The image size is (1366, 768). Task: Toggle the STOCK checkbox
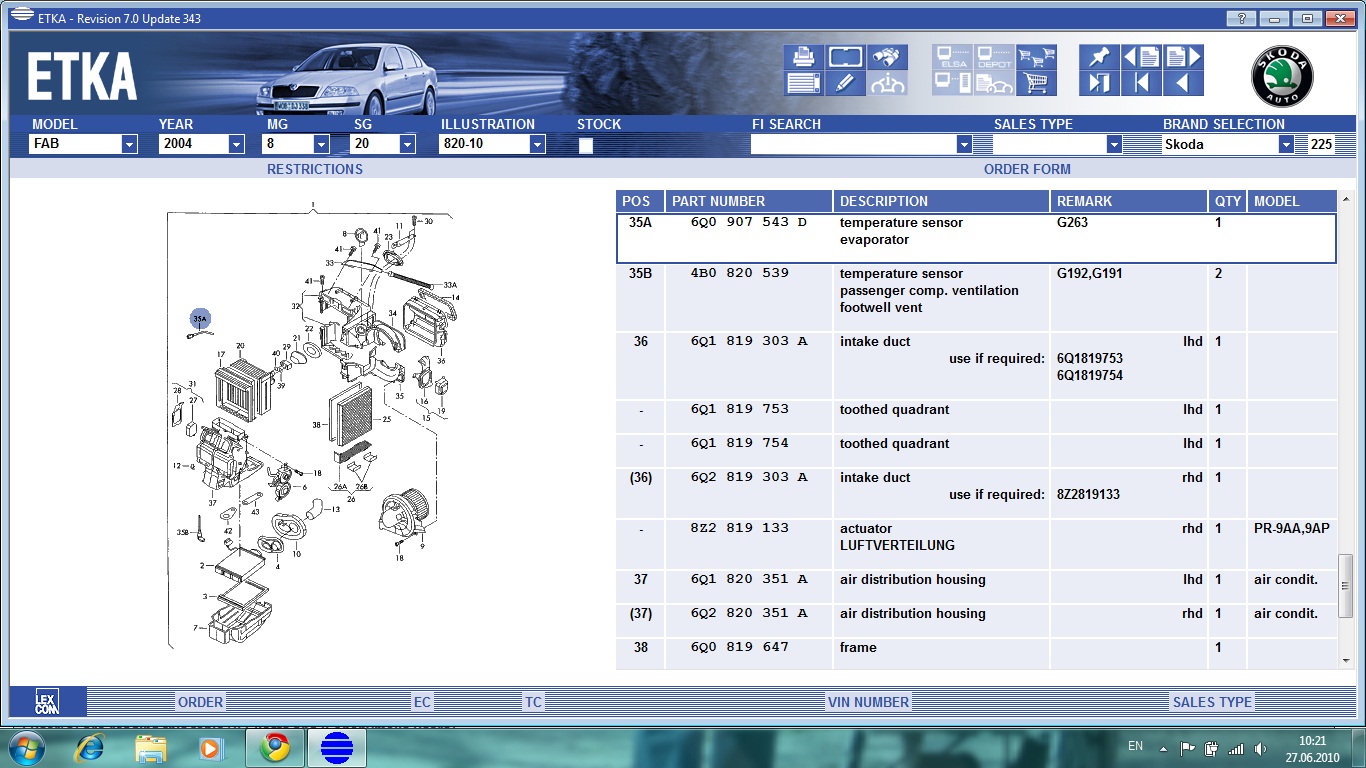click(586, 145)
